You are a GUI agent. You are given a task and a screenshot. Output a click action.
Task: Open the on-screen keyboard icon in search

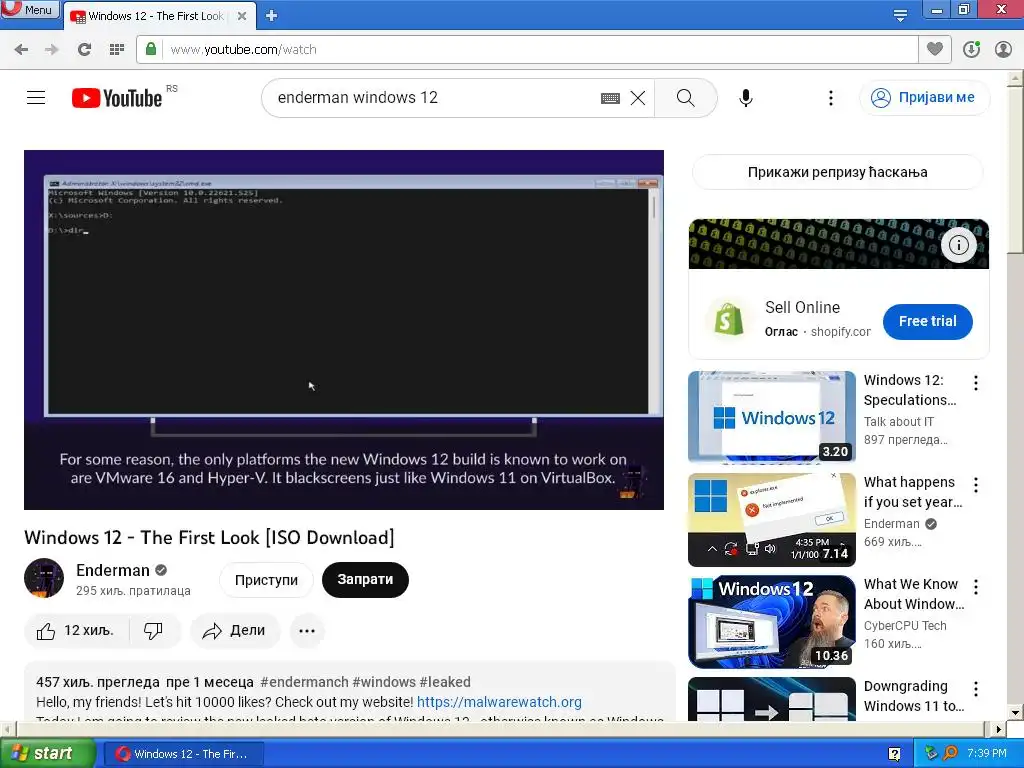click(x=610, y=98)
